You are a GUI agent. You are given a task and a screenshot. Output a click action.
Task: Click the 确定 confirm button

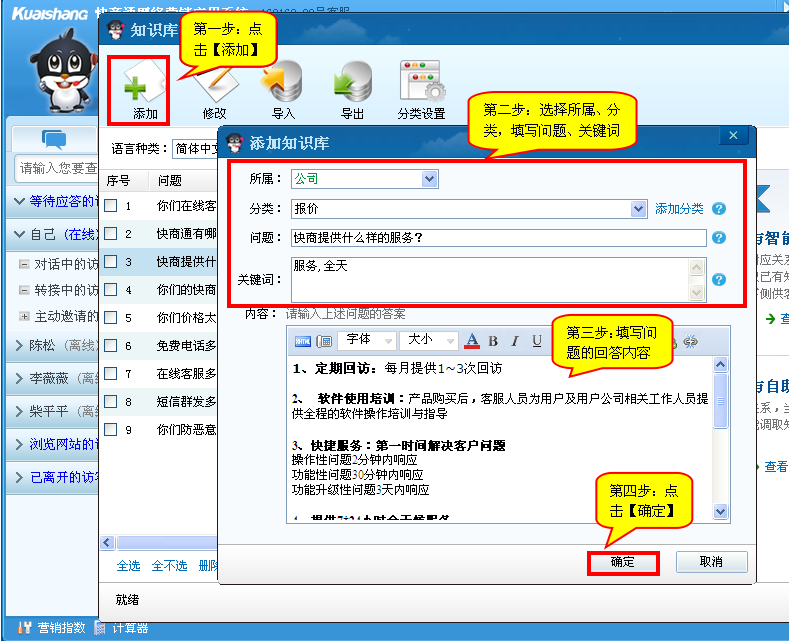(622, 562)
